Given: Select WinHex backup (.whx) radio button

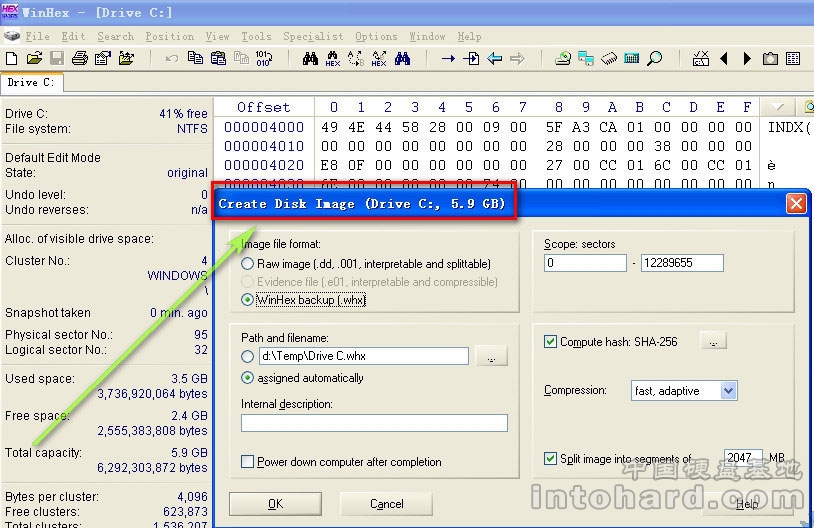Looking at the screenshot, I should (247, 300).
